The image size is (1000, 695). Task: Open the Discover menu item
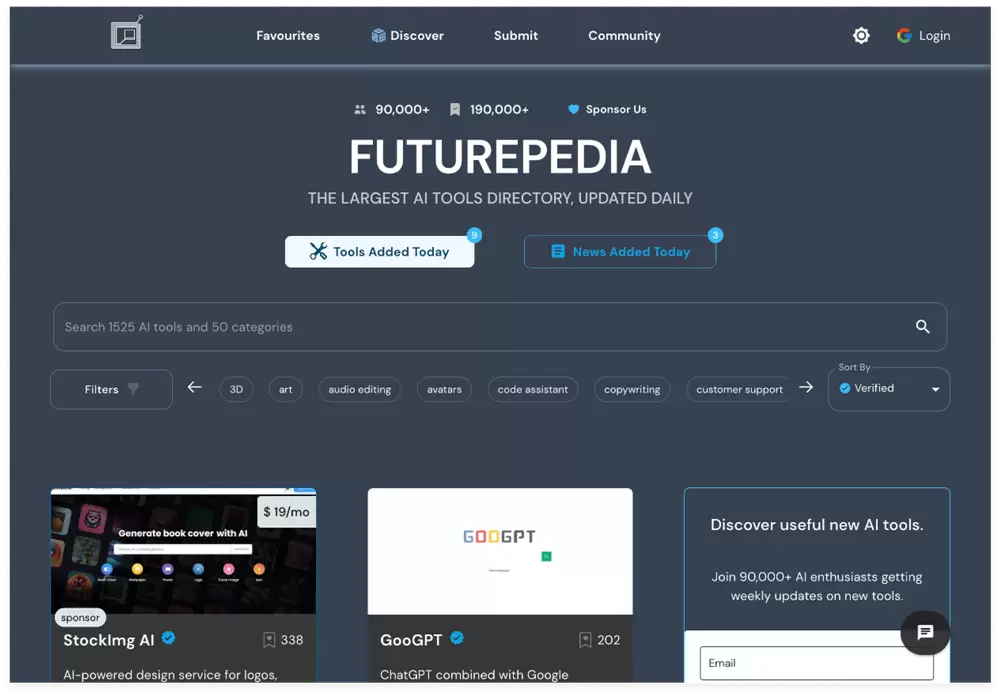[x=408, y=36]
